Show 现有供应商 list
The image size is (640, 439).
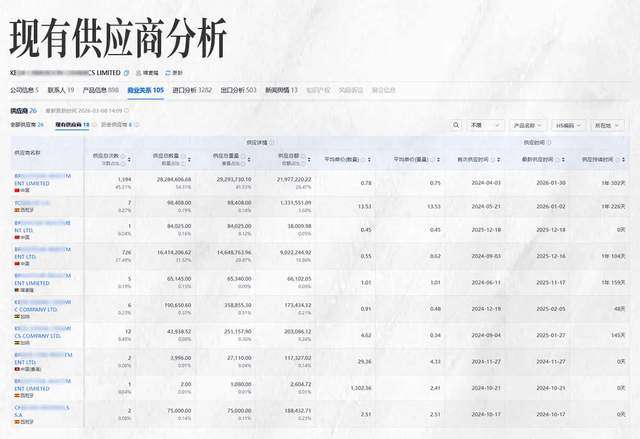72,125
